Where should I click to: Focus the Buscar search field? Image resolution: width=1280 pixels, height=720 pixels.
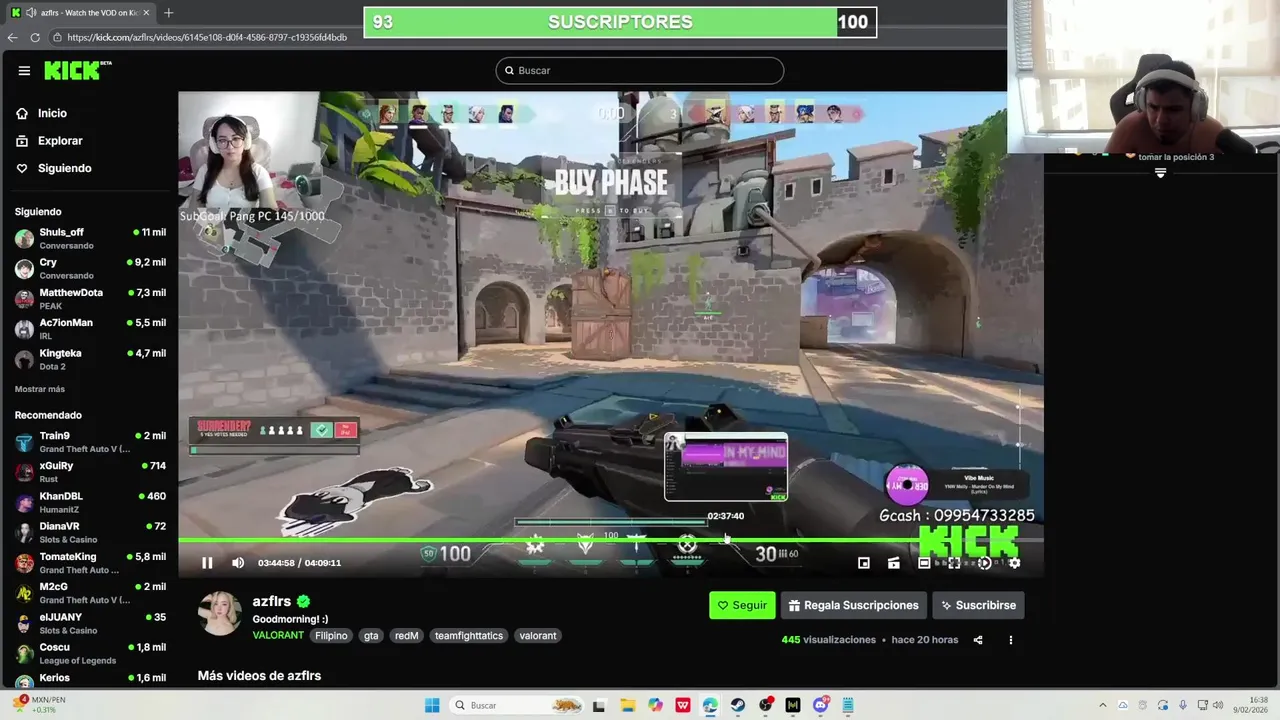click(x=639, y=71)
